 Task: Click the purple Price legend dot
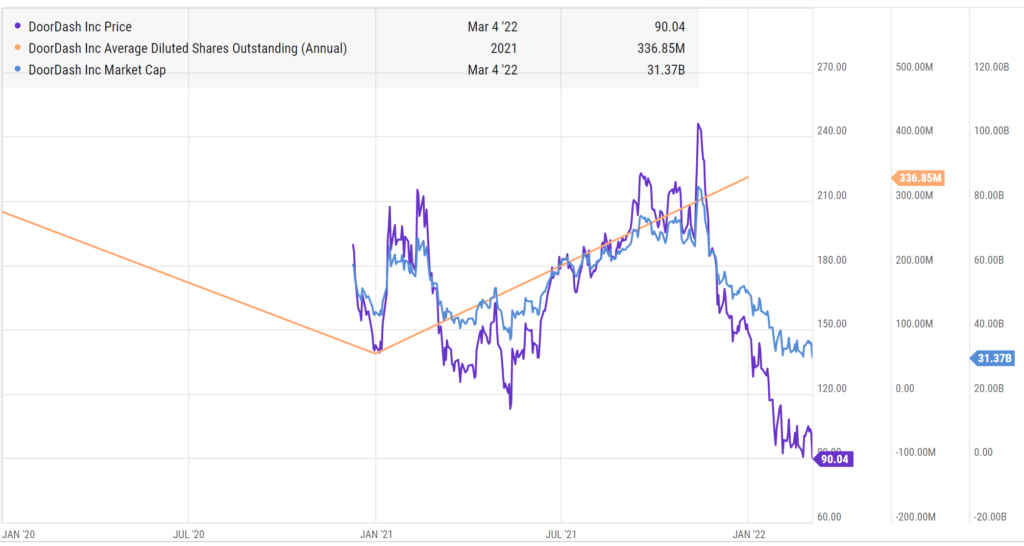(x=18, y=27)
